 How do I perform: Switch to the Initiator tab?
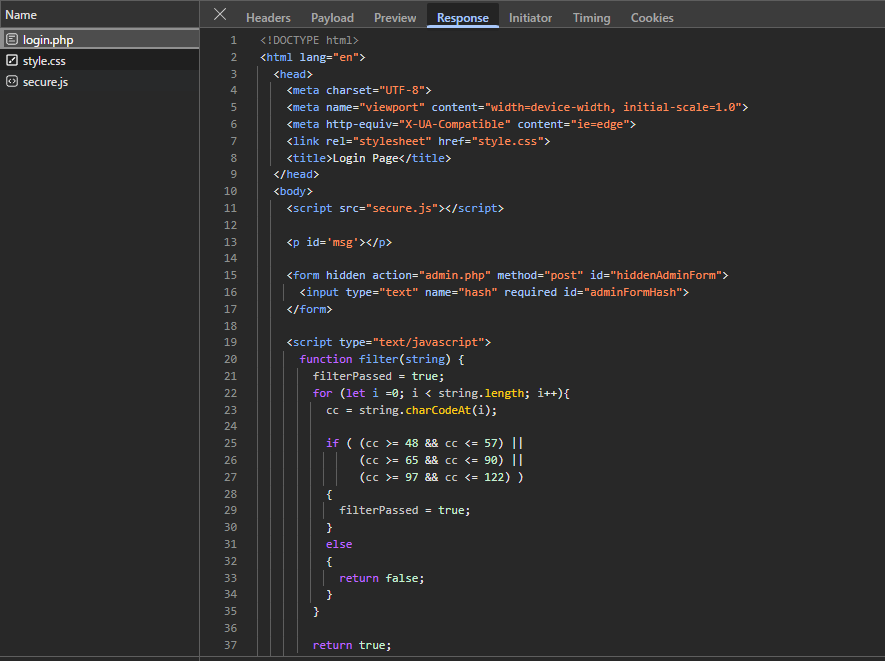[x=531, y=18]
